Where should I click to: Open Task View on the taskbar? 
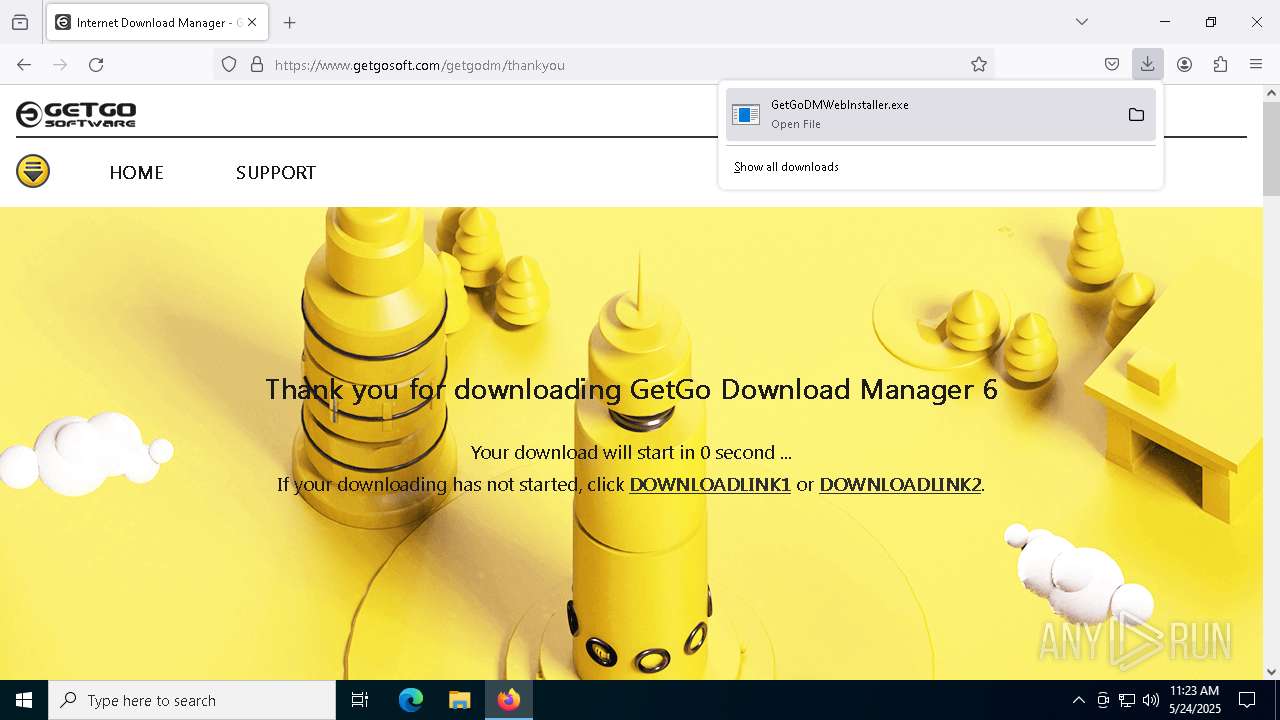point(360,700)
